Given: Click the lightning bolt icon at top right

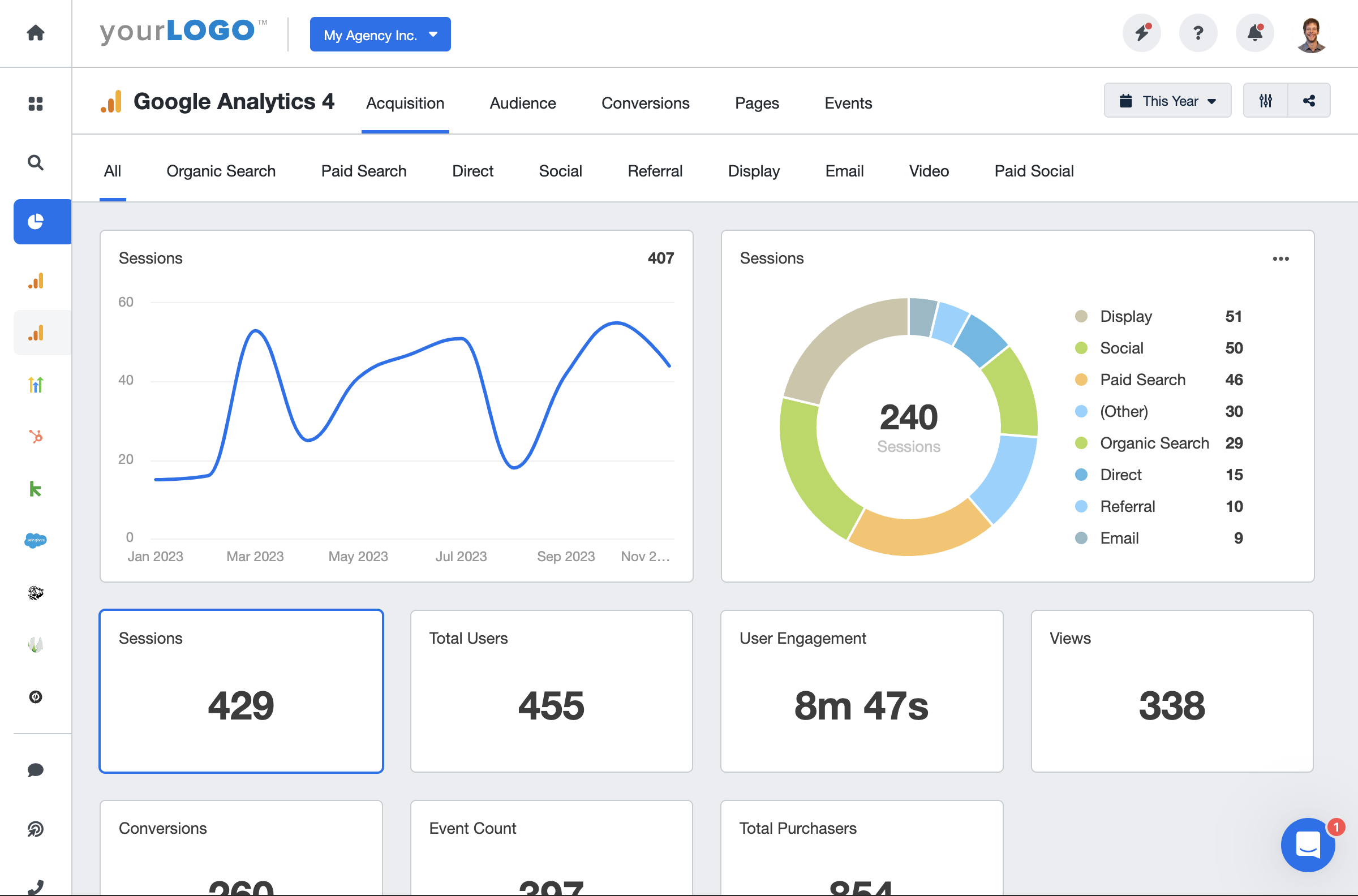Looking at the screenshot, I should click(x=1141, y=33).
